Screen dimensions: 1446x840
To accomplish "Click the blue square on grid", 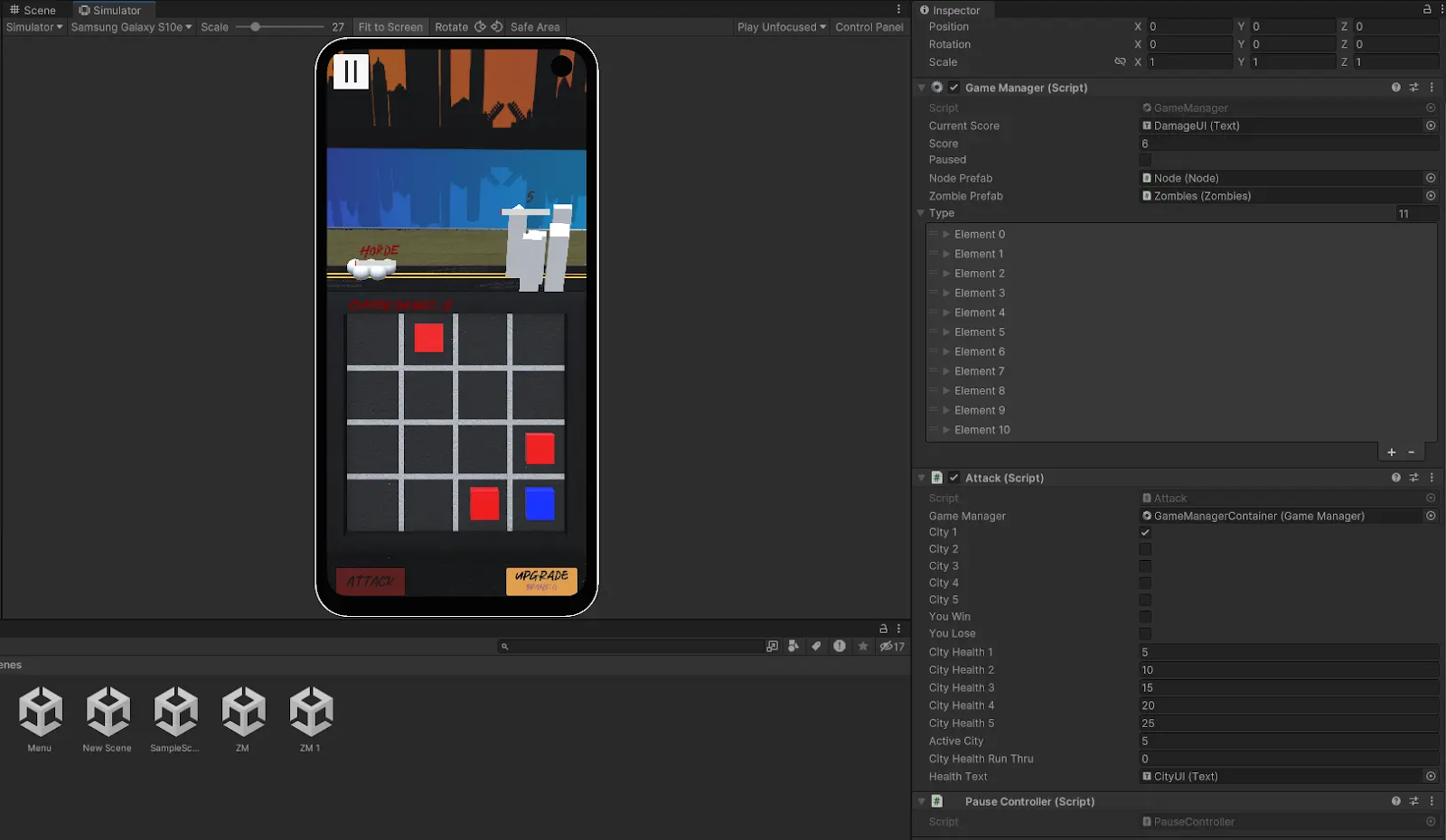I will coord(540,504).
